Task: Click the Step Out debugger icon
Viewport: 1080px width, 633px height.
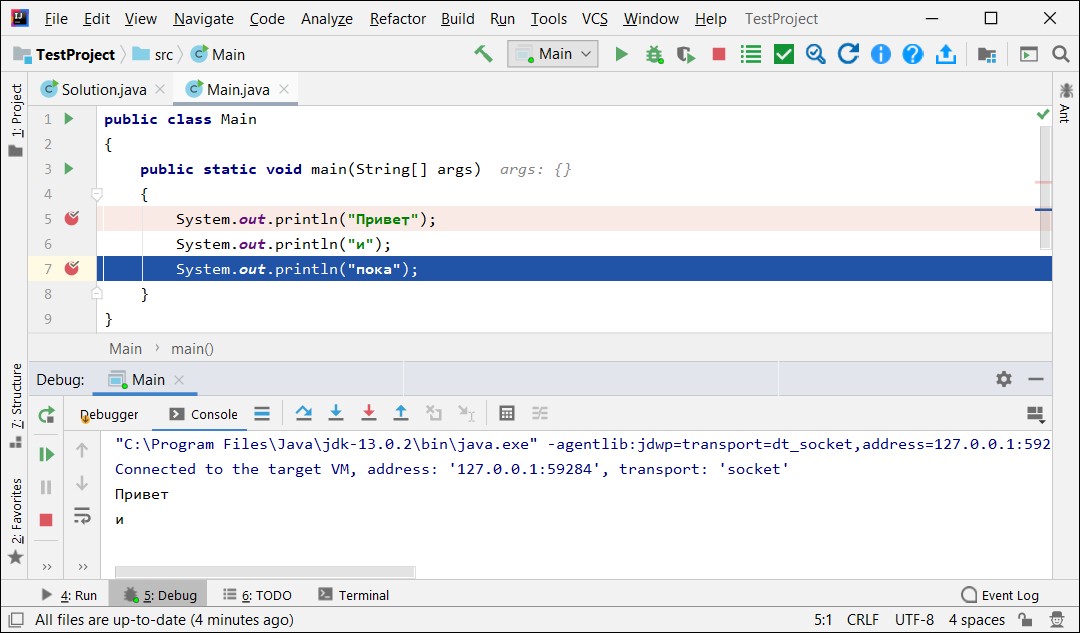Action: [x=401, y=413]
